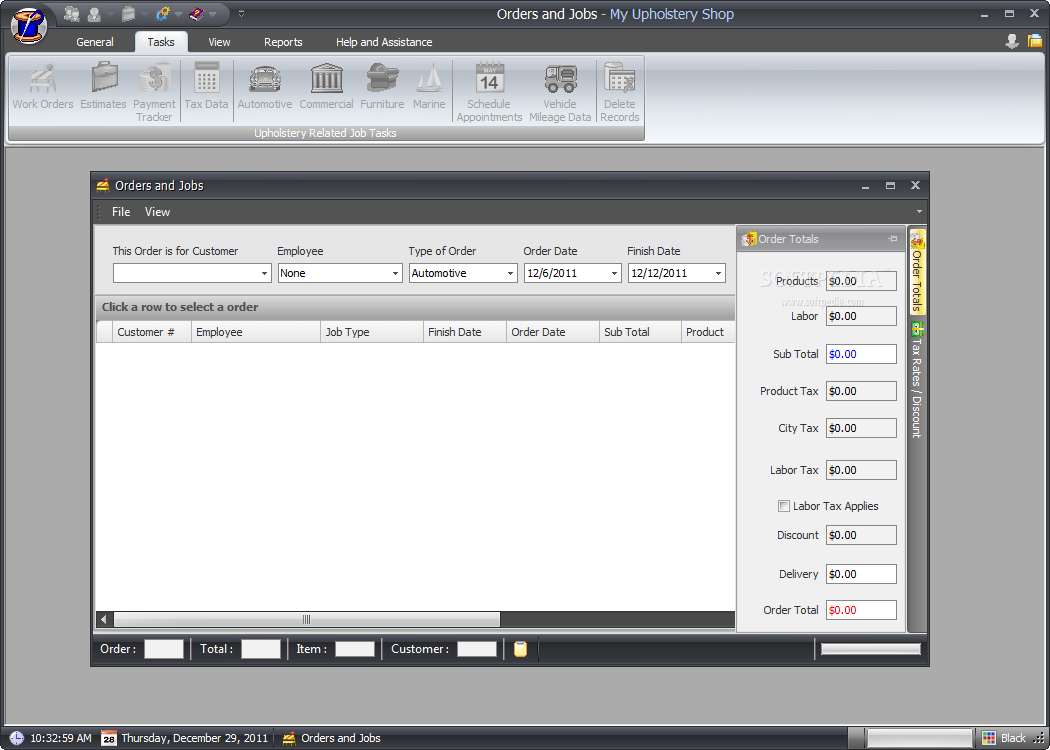
Task: Sort by Order Date column header
Action: pos(552,332)
